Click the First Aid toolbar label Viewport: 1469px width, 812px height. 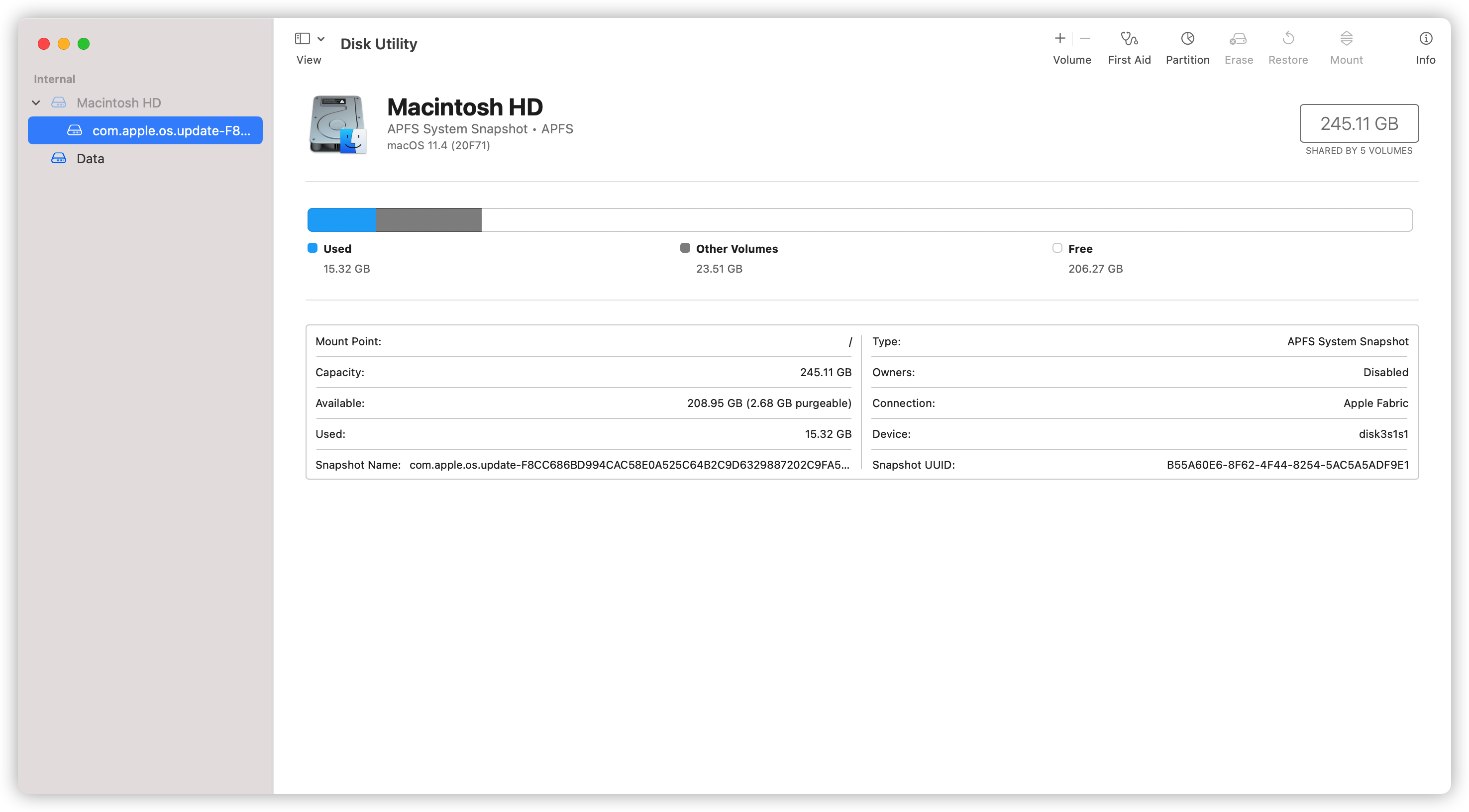point(1129,60)
